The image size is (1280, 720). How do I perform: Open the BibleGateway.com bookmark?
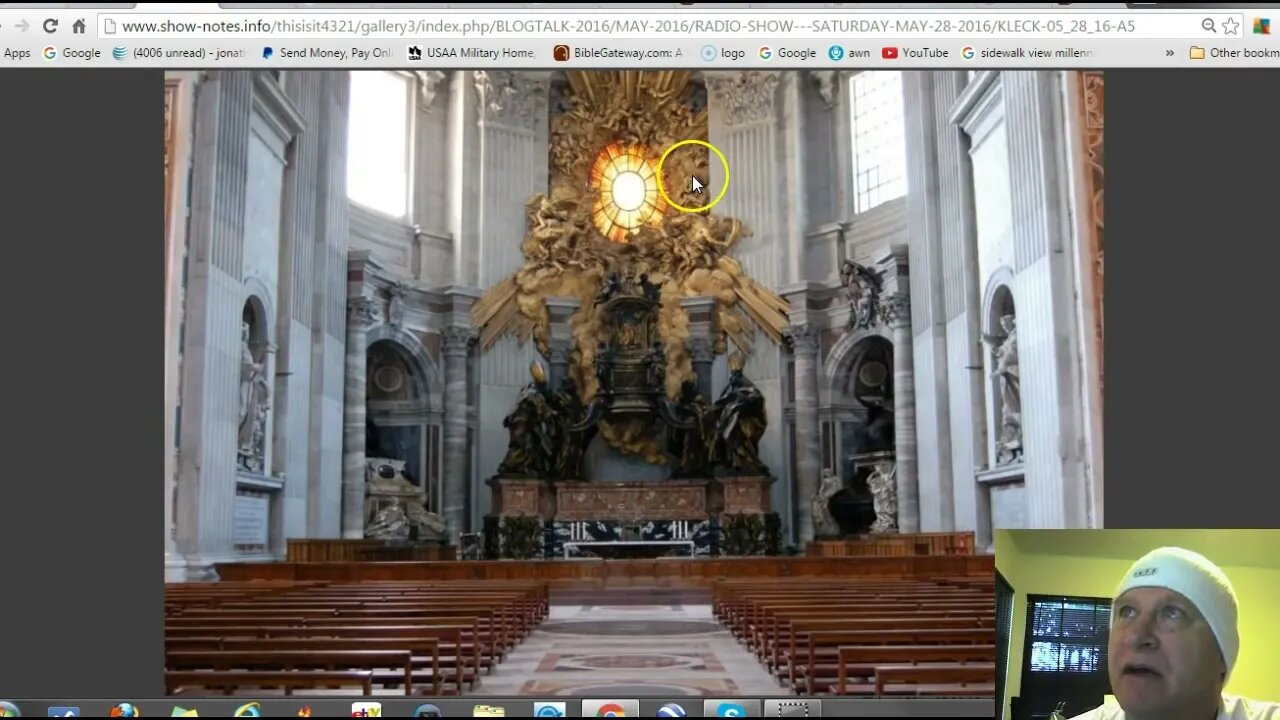[x=618, y=53]
